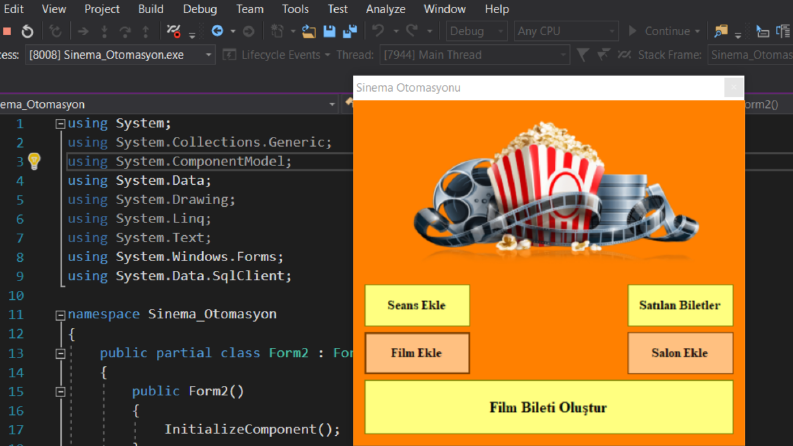Screen dimensions: 793x446
Task: Click the Save All icon
Action: click(350, 31)
